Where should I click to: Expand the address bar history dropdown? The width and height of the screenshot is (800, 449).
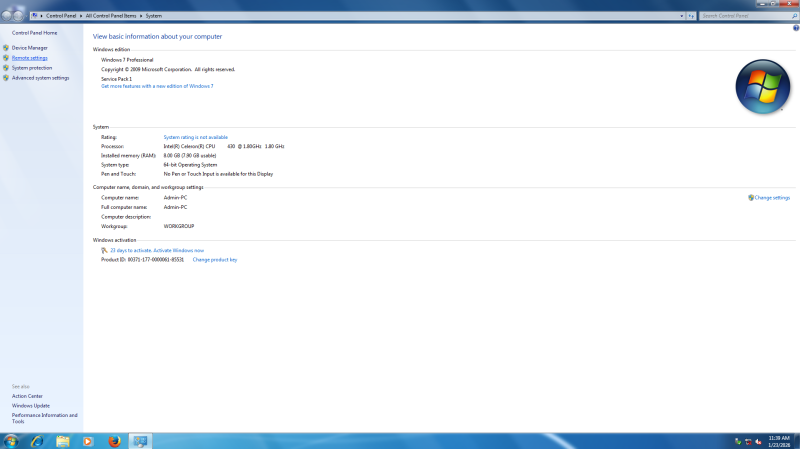click(x=682, y=16)
